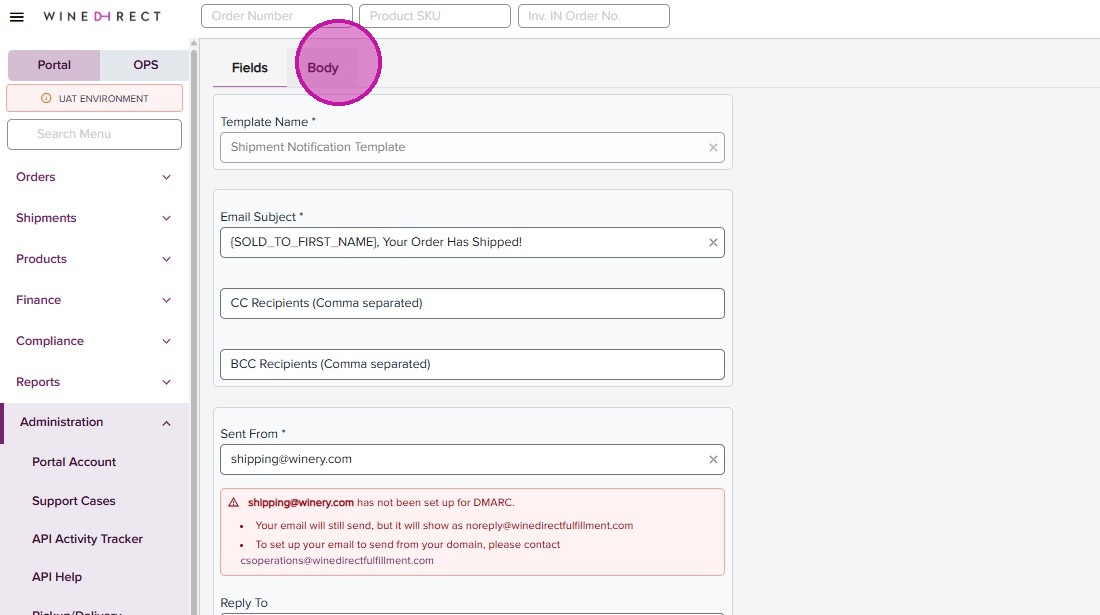This screenshot has height=615, width=1100.
Task: Open Support Cases in sidebar
Action: coord(74,501)
